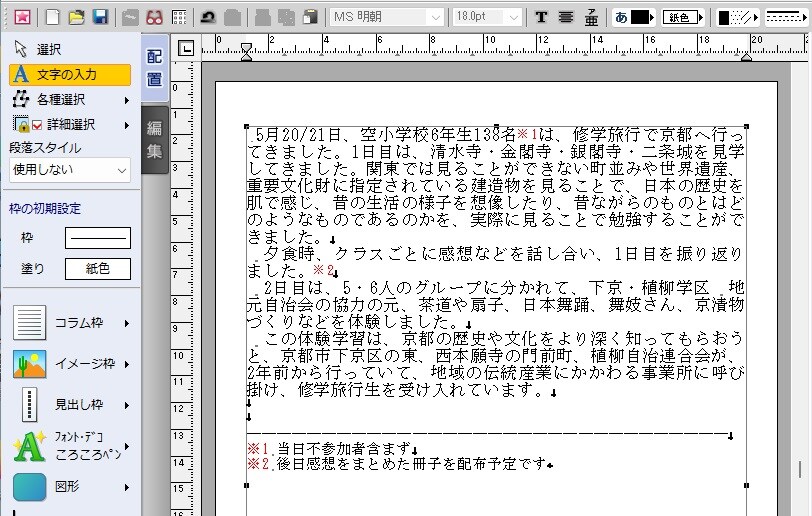Undo the last action with the curved arrow icon

[208, 18]
